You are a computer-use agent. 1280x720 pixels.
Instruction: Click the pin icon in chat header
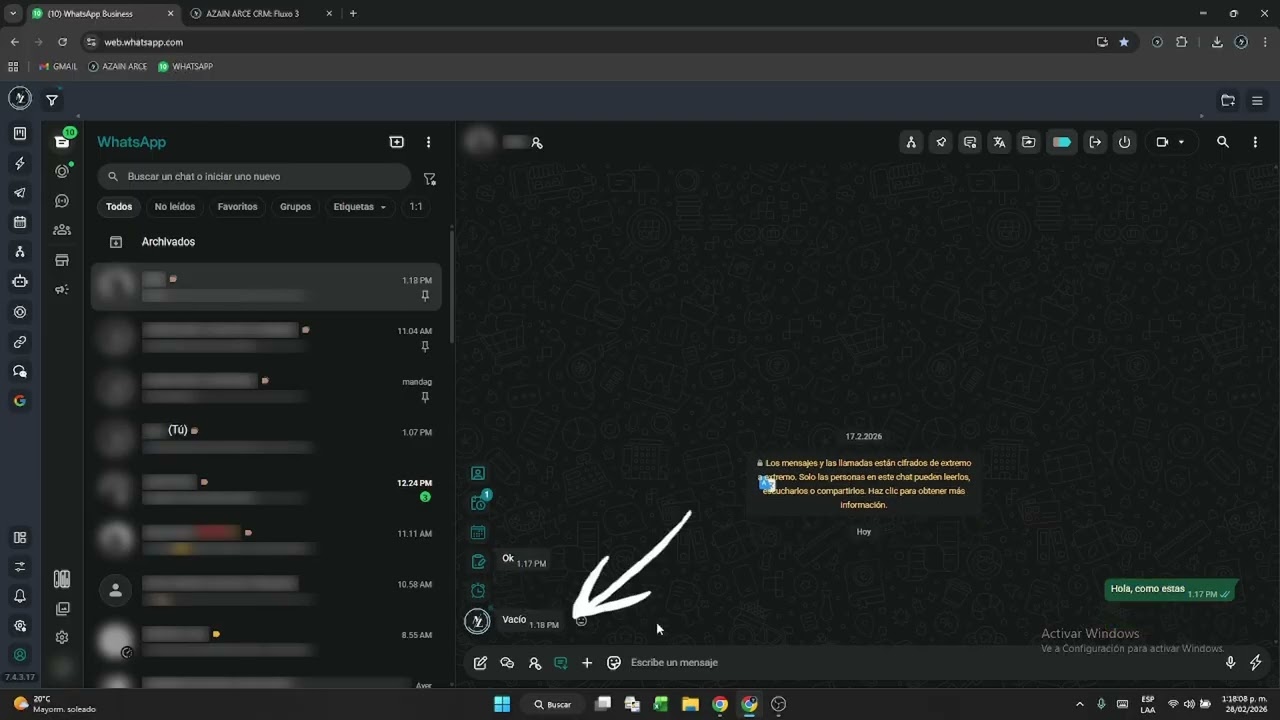coord(941,142)
